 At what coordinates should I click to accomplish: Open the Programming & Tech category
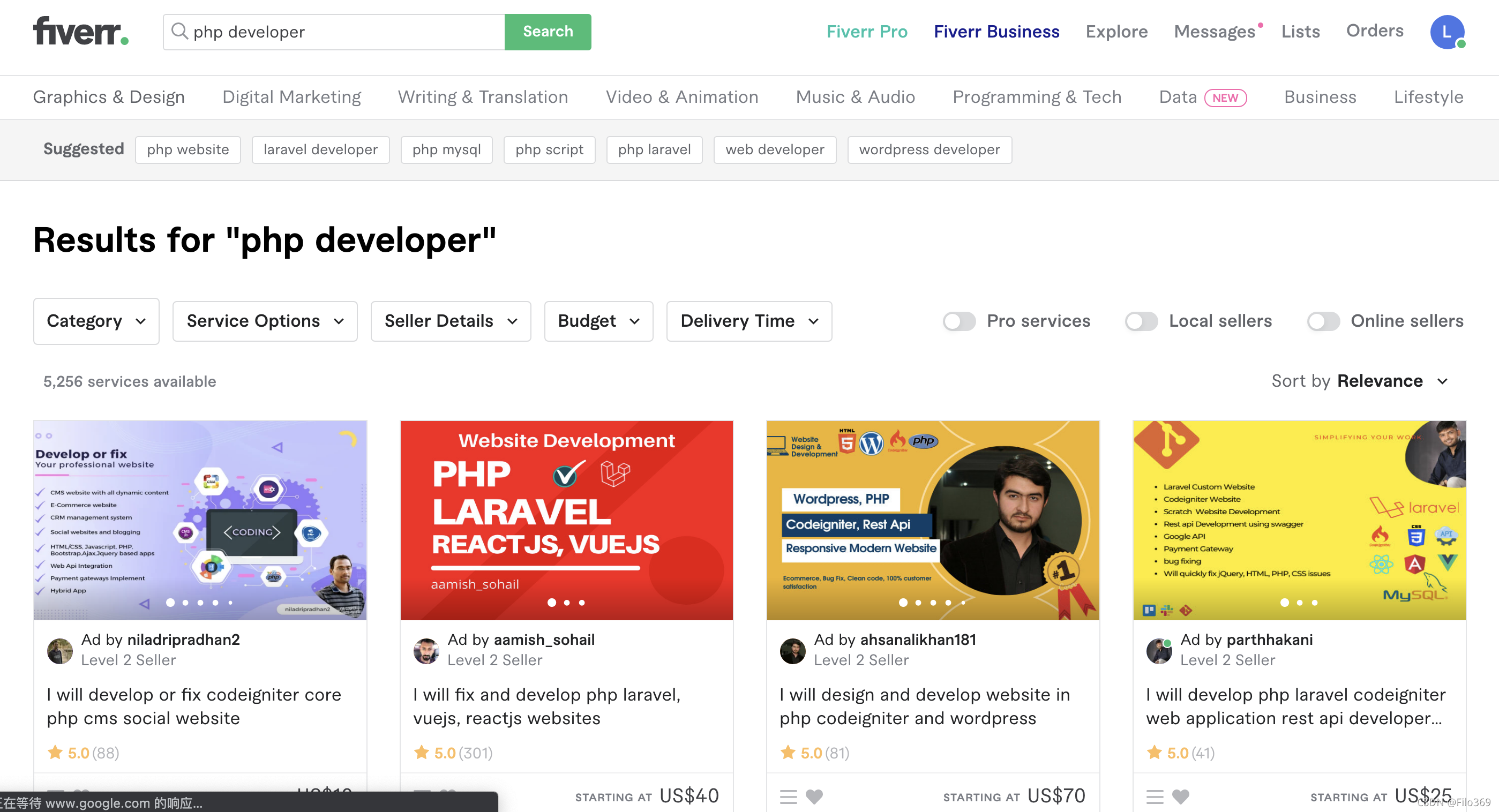(1036, 97)
